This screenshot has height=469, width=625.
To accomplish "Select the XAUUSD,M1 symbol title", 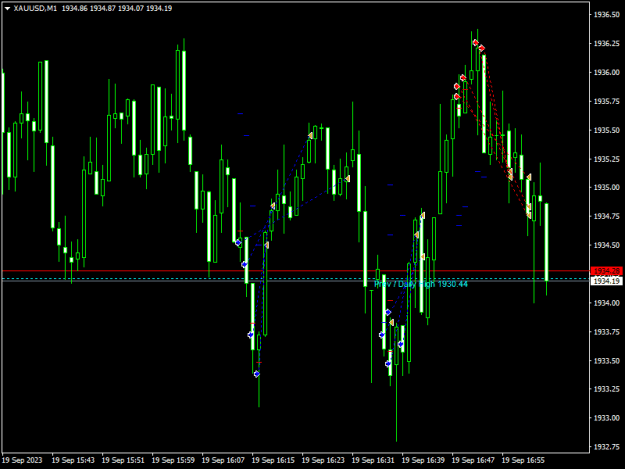I will click(35, 8).
